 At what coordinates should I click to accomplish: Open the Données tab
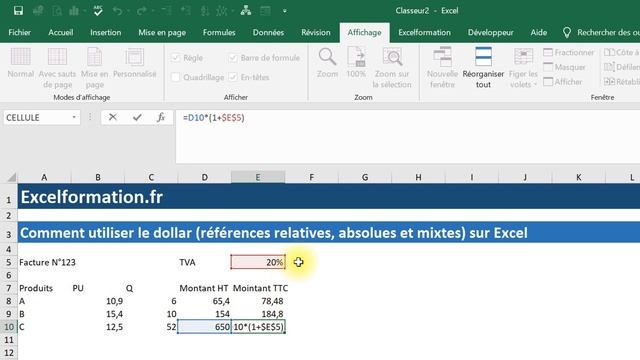tap(268, 32)
